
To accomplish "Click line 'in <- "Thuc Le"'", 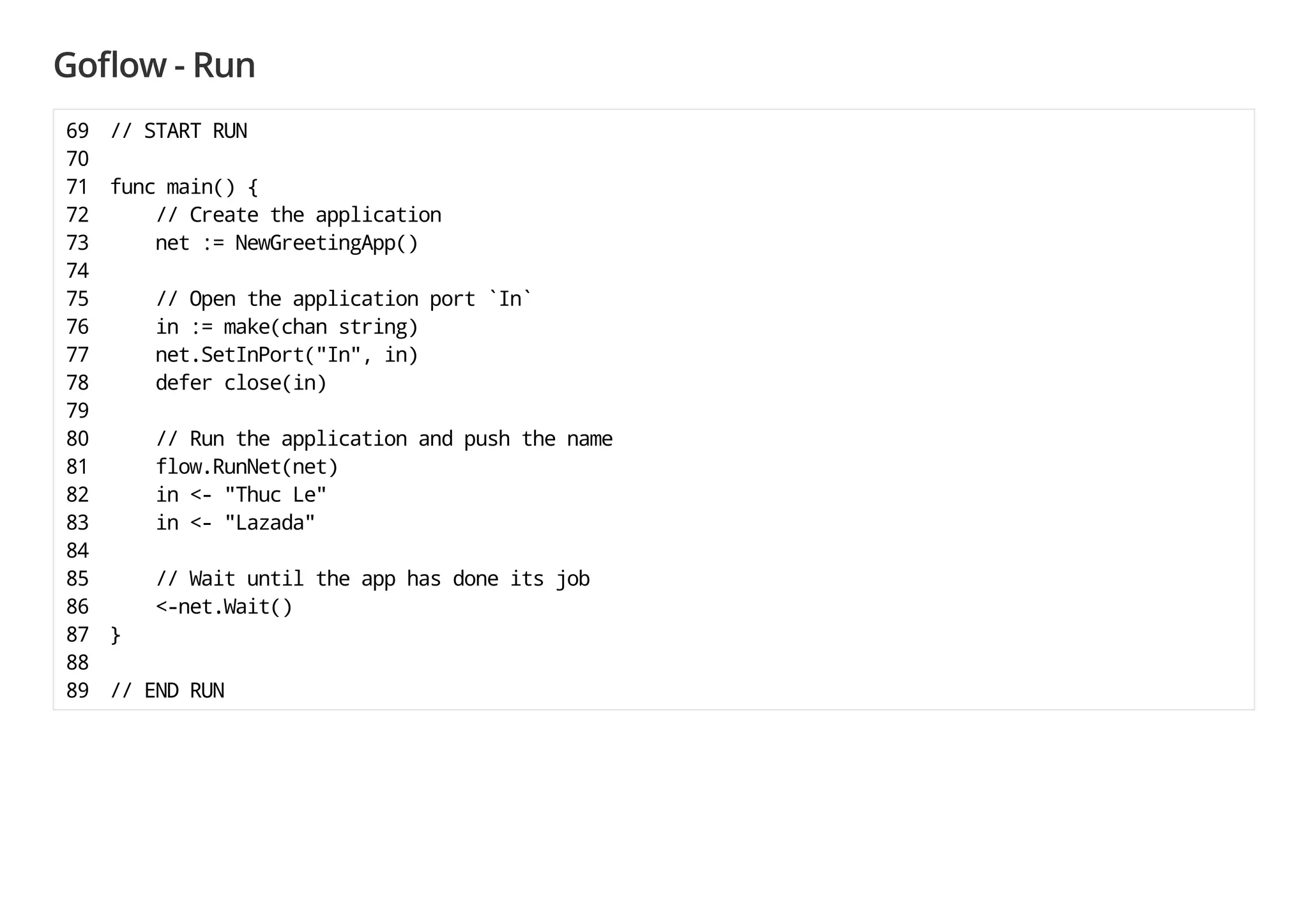I will pyautogui.click(x=241, y=495).
